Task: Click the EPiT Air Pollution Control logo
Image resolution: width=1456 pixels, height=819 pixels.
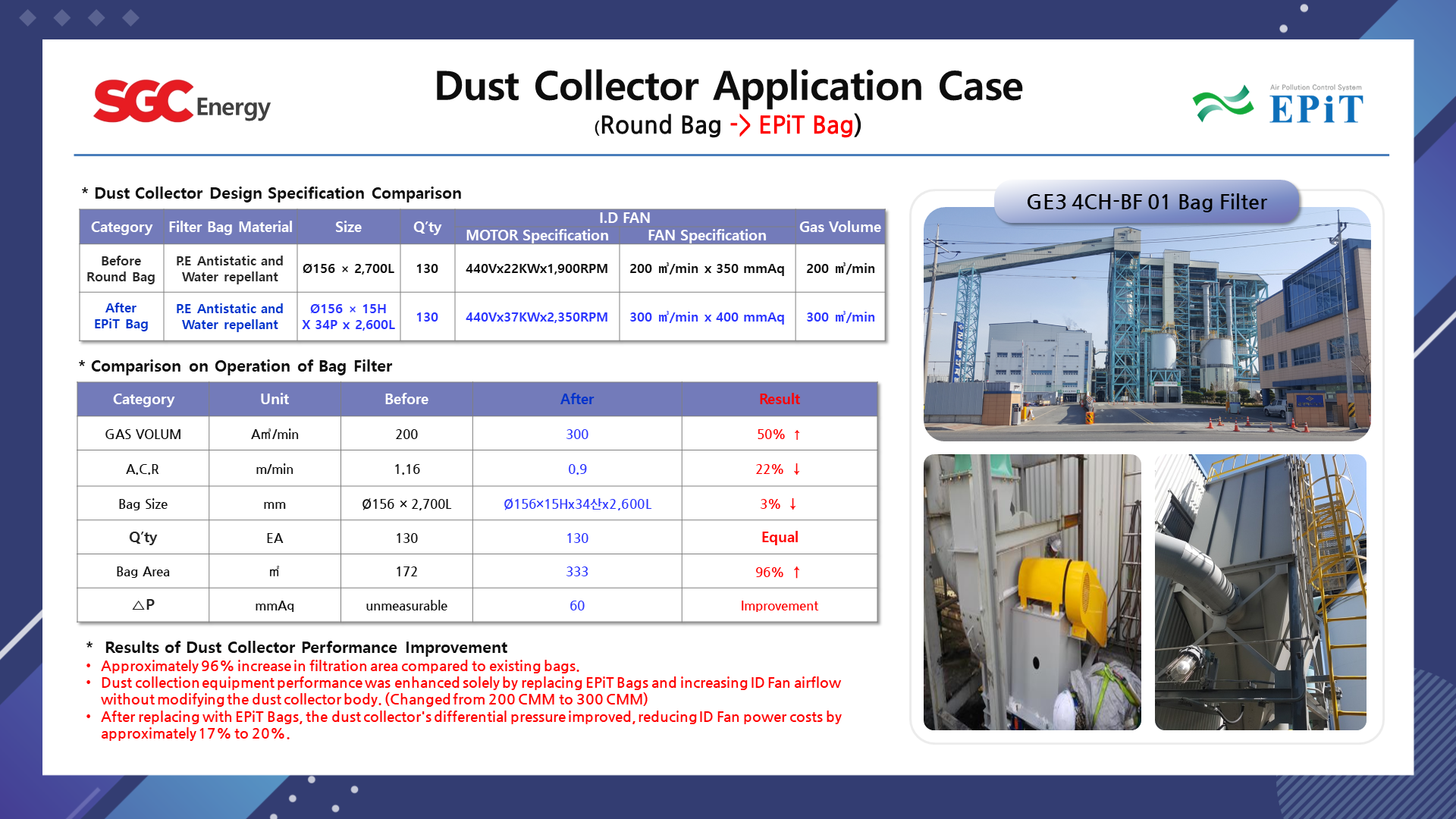Action: [1279, 105]
